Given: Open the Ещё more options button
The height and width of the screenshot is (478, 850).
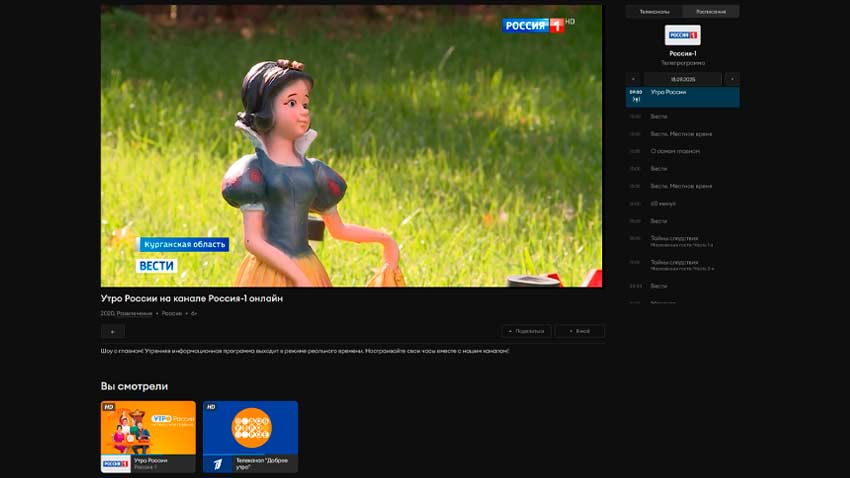Looking at the screenshot, I should [x=579, y=331].
